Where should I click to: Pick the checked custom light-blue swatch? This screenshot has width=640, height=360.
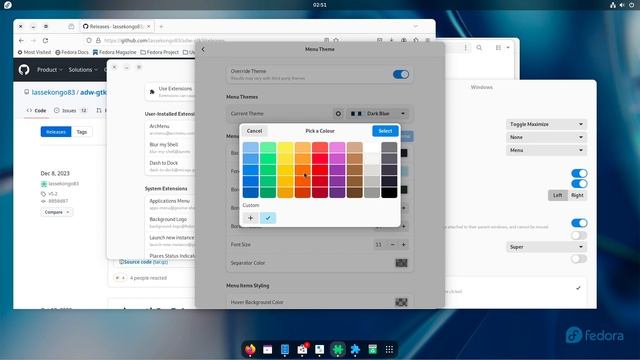[268, 218]
